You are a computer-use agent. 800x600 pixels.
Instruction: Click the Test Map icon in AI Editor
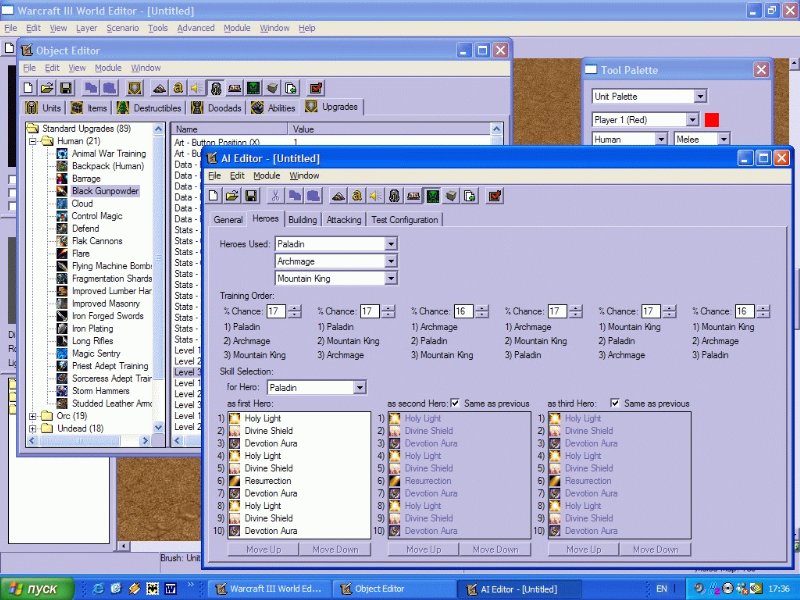coord(494,196)
